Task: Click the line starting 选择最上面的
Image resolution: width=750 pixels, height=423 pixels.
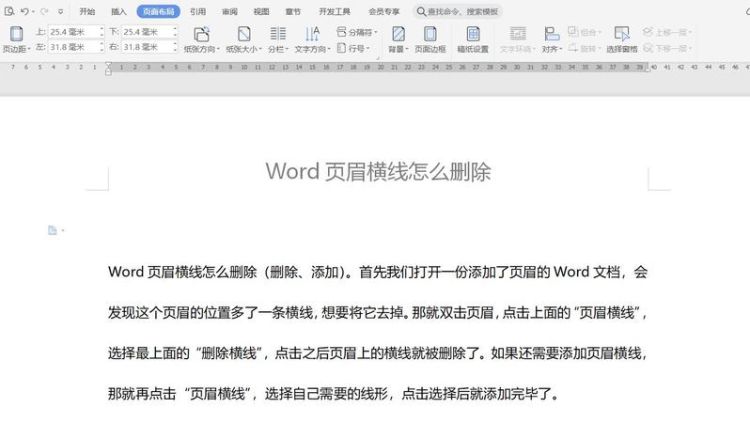Action: click(x=378, y=353)
